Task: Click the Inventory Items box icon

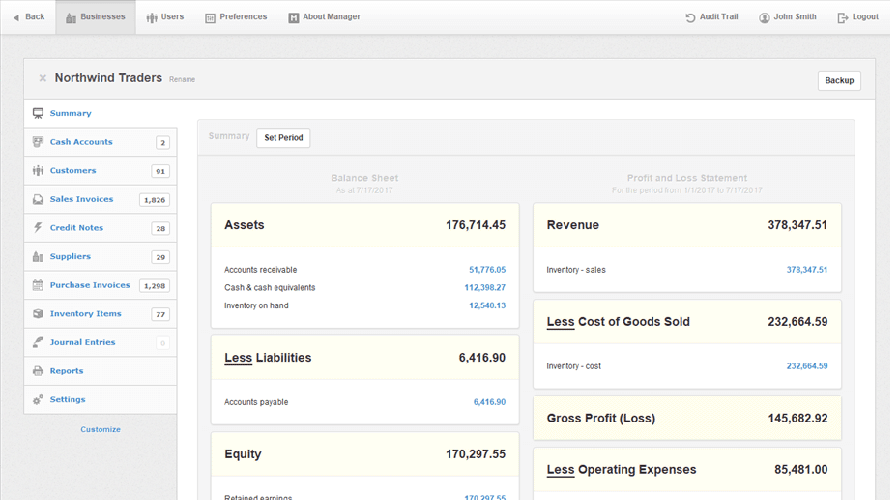Action: click(38, 314)
